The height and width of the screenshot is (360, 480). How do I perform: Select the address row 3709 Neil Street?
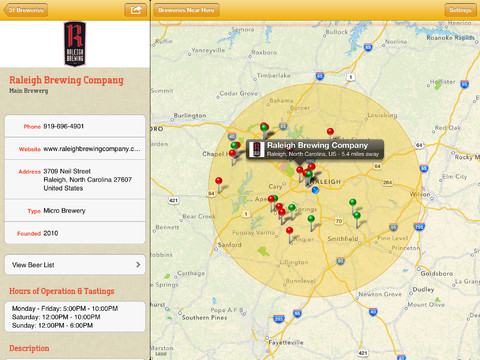pyautogui.click(x=75, y=180)
